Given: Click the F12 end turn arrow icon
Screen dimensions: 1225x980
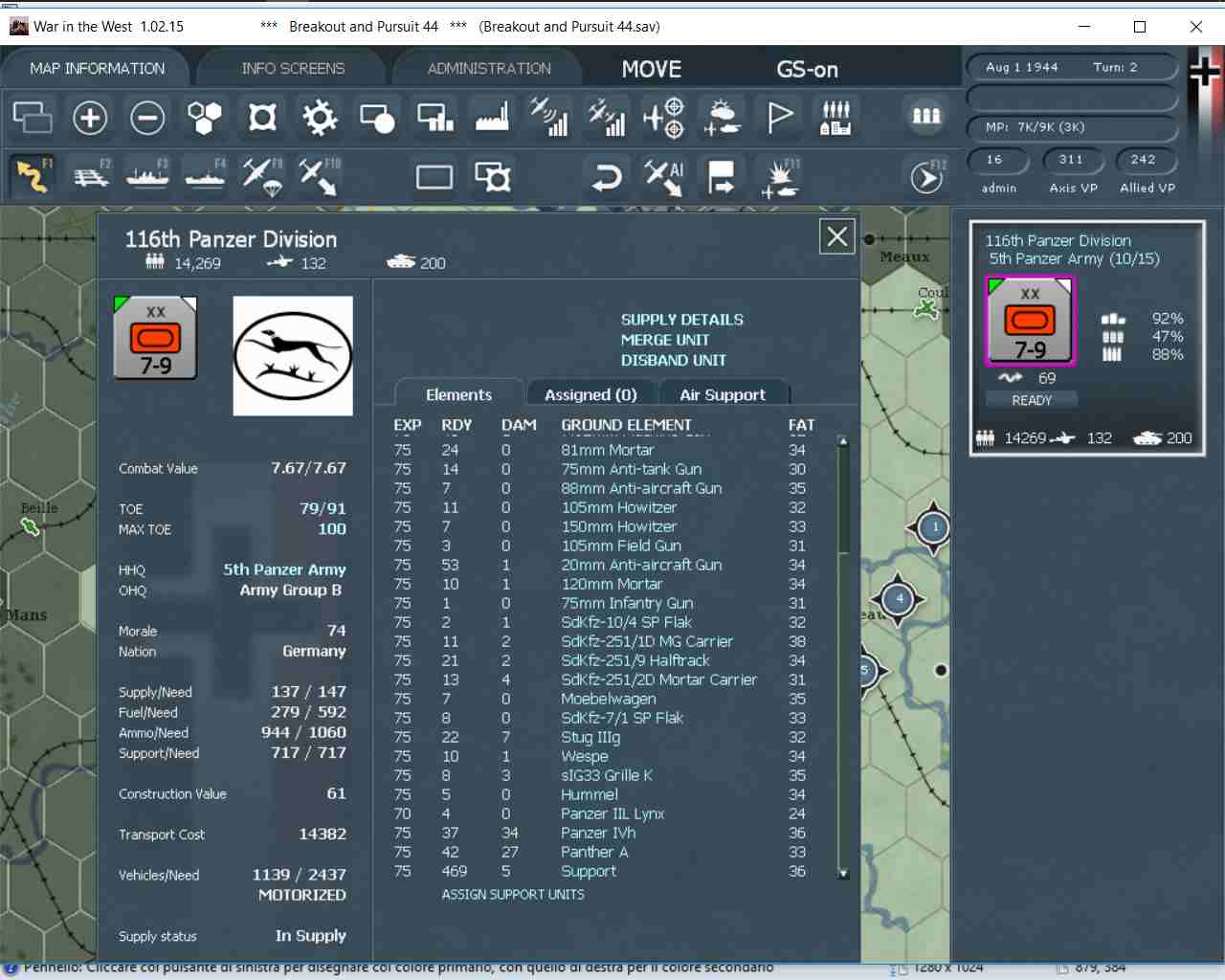Looking at the screenshot, I should click(926, 177).
